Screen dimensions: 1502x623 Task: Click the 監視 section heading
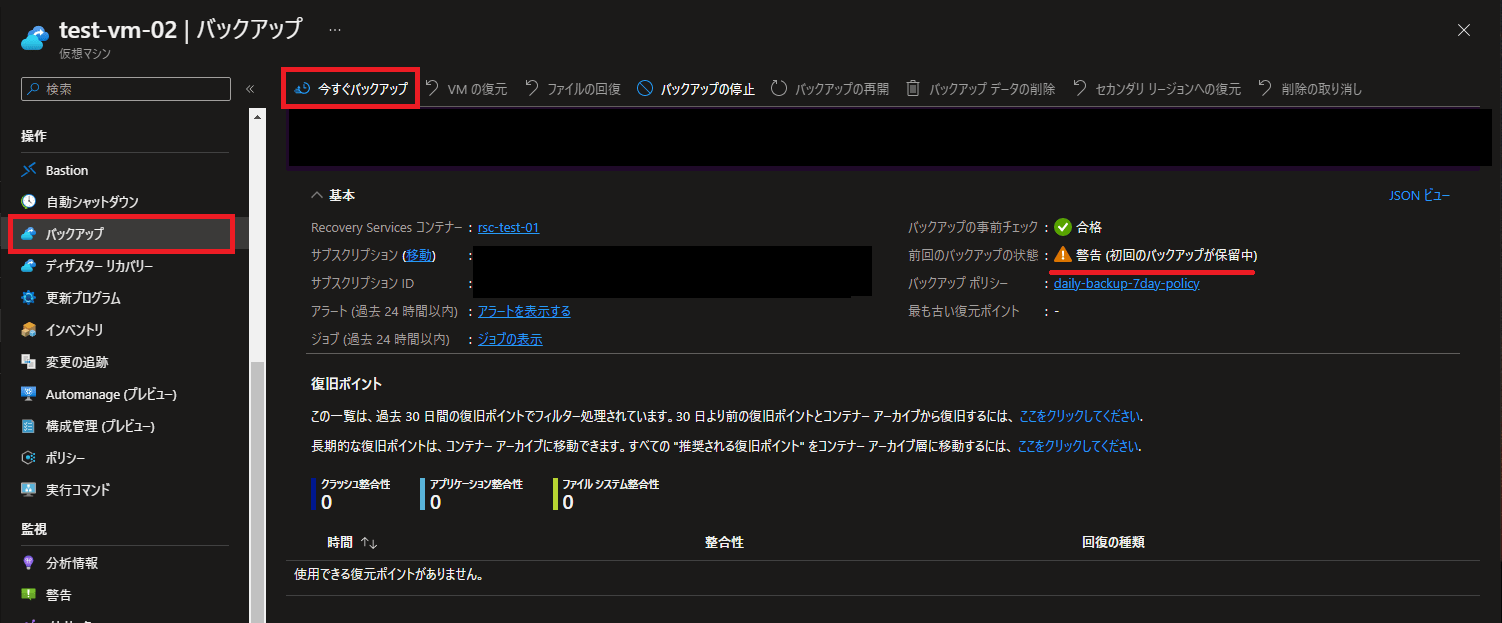click(34, 528)
